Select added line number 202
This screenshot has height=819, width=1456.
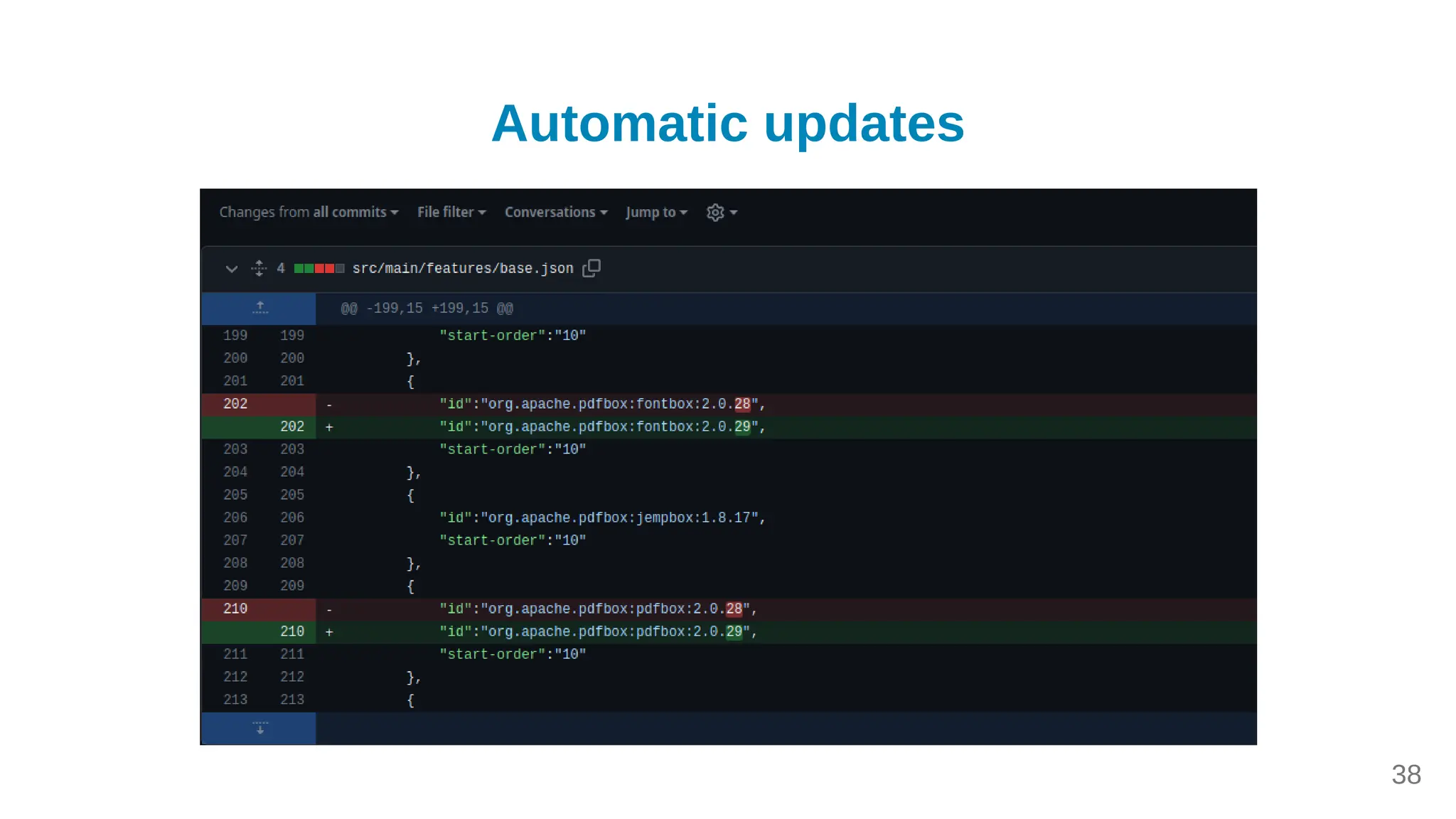(x=292, y=427)
